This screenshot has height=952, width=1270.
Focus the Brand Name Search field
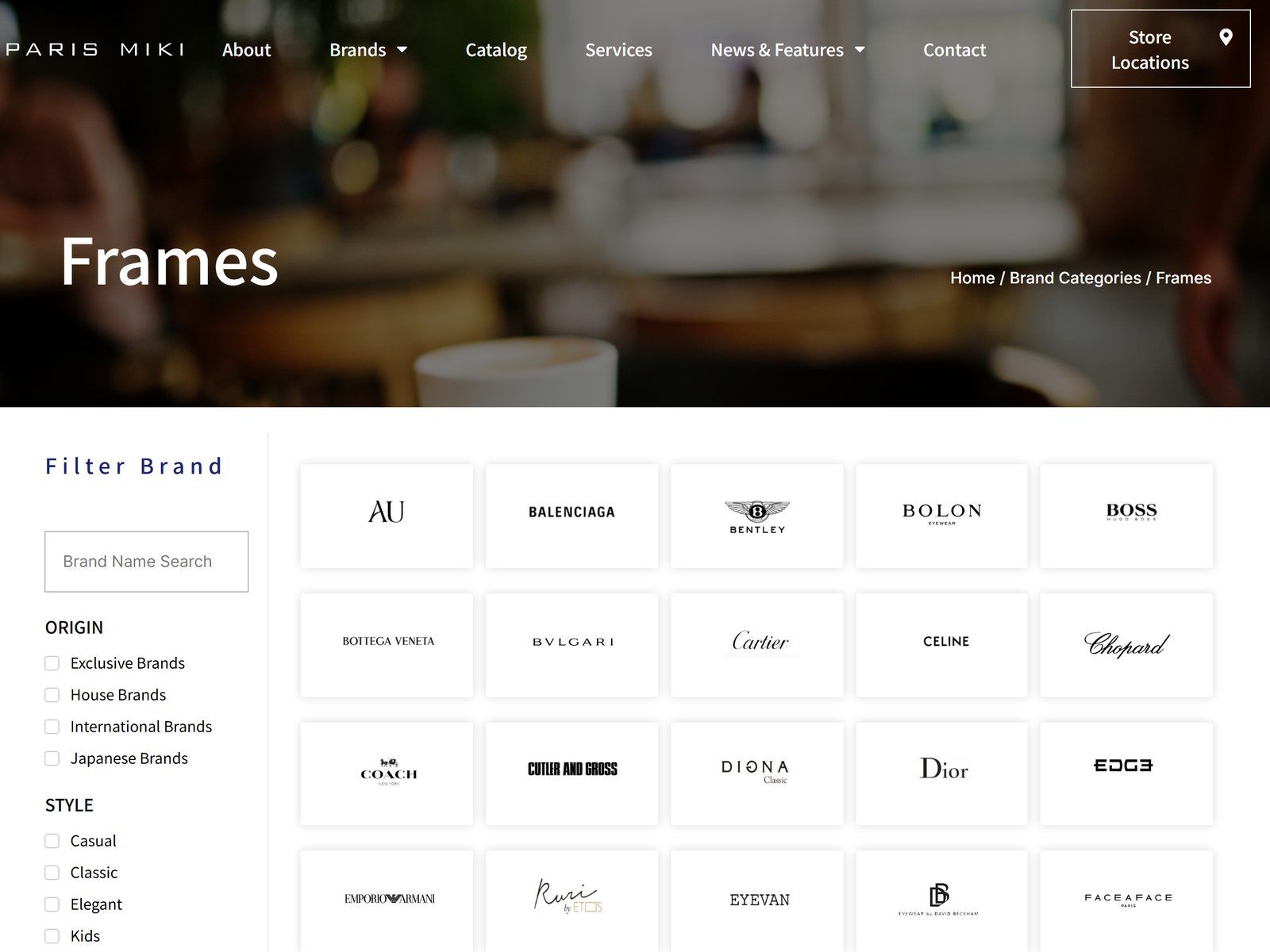146,562
